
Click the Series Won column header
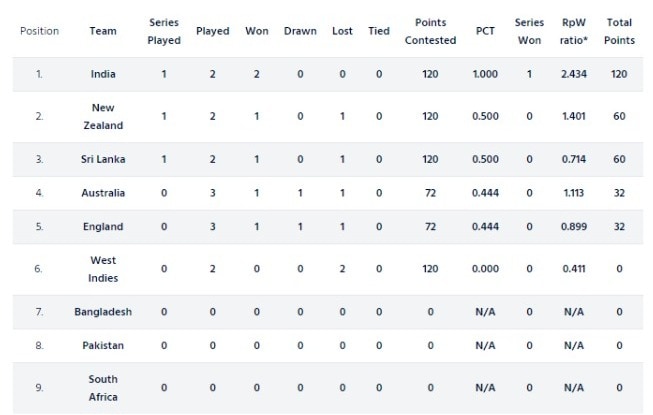point(529,31)
